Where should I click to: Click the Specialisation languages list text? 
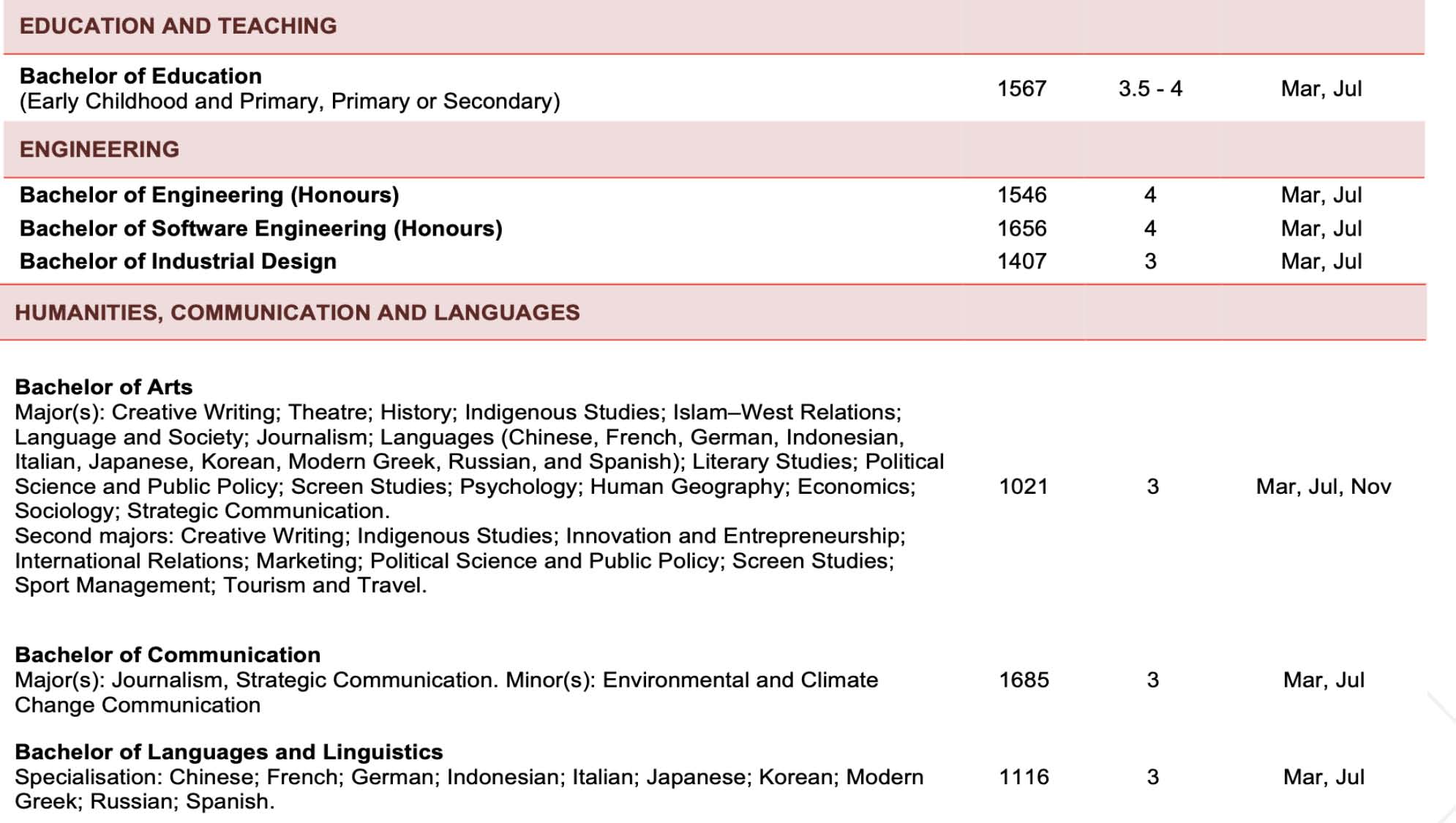pyautogui.click(x=468, y=777)
